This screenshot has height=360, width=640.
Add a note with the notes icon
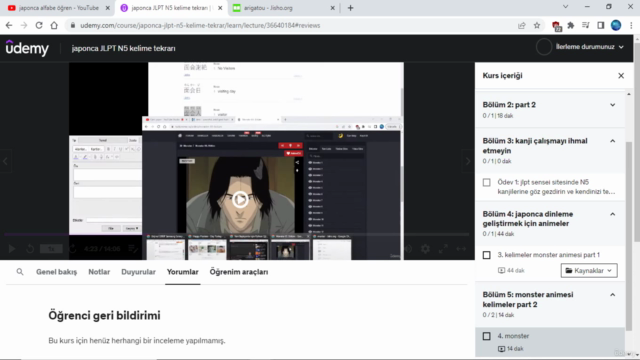click(133, 249)
